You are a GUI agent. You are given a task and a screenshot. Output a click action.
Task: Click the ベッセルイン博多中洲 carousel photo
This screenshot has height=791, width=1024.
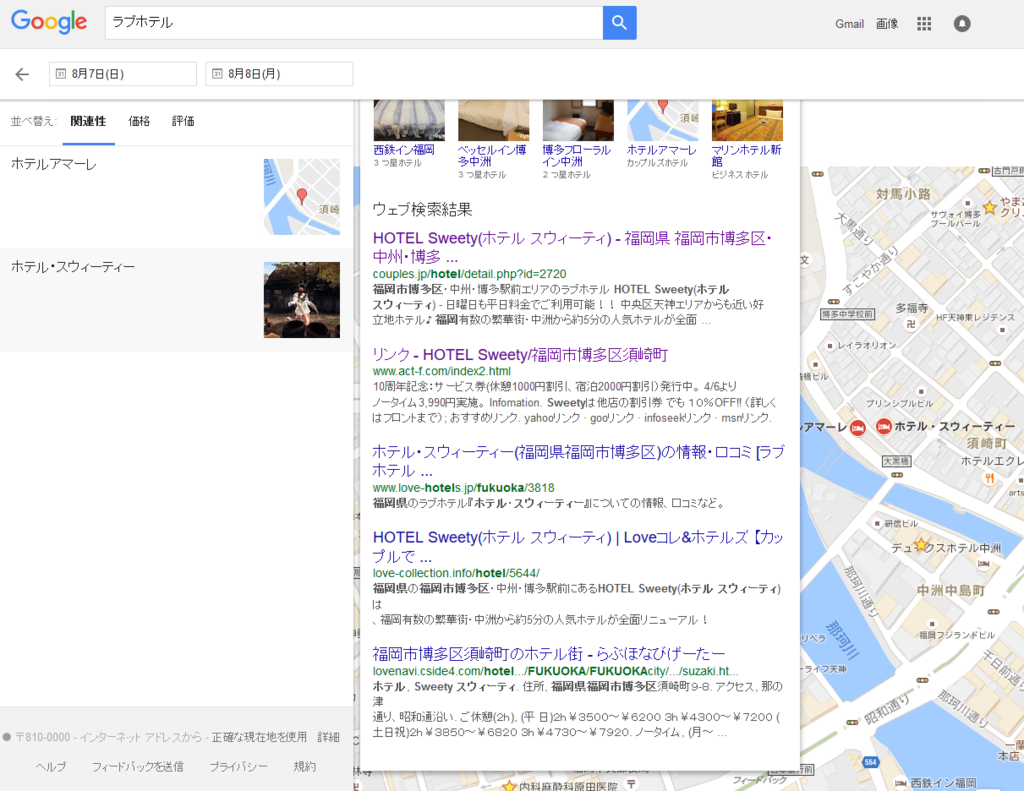coord(494,120)
